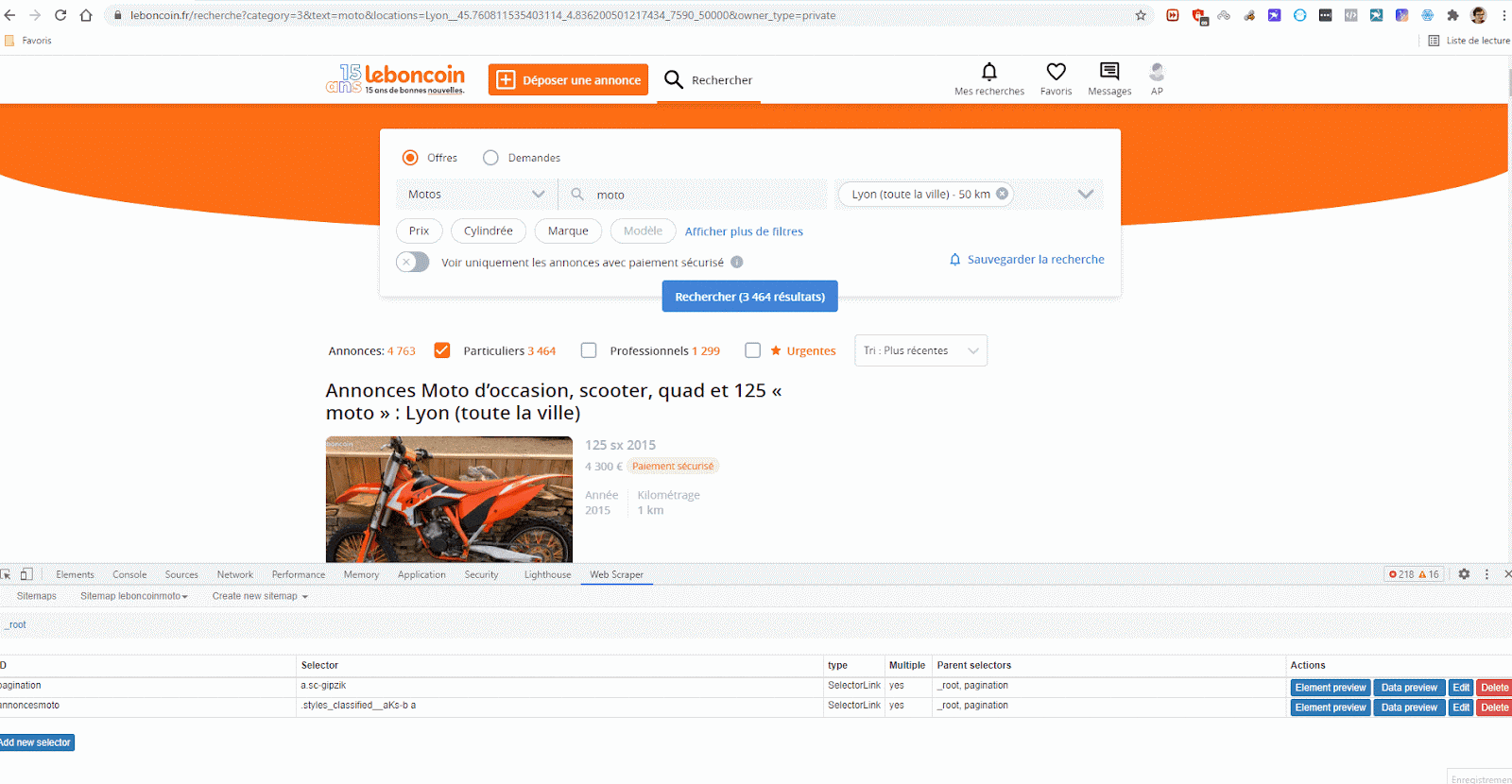
Task: Switch to the Lighthouse tab
Action: pyautogui.click(x=548, y=574)
